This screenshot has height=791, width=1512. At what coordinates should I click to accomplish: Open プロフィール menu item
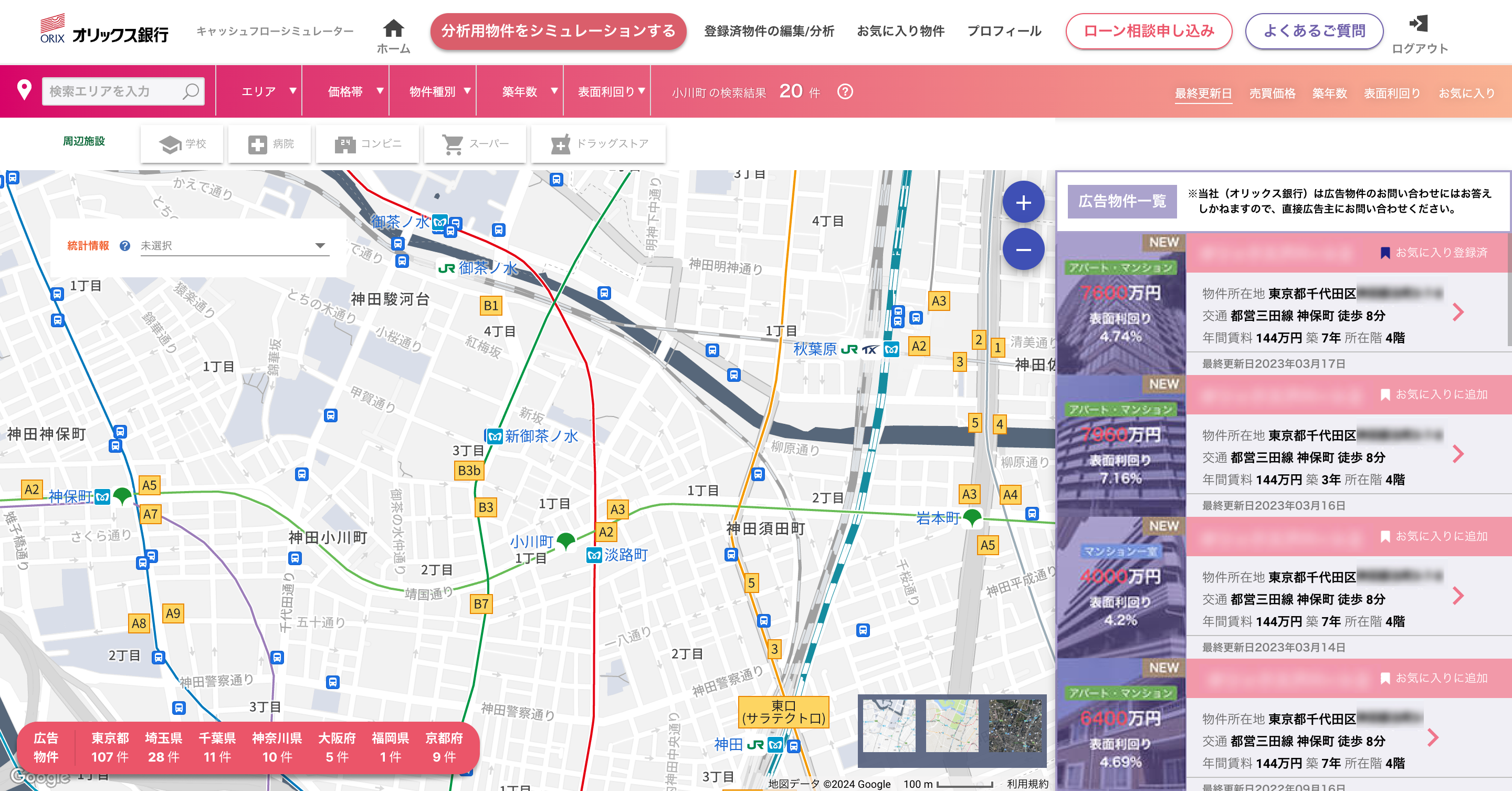[1004, 31]
